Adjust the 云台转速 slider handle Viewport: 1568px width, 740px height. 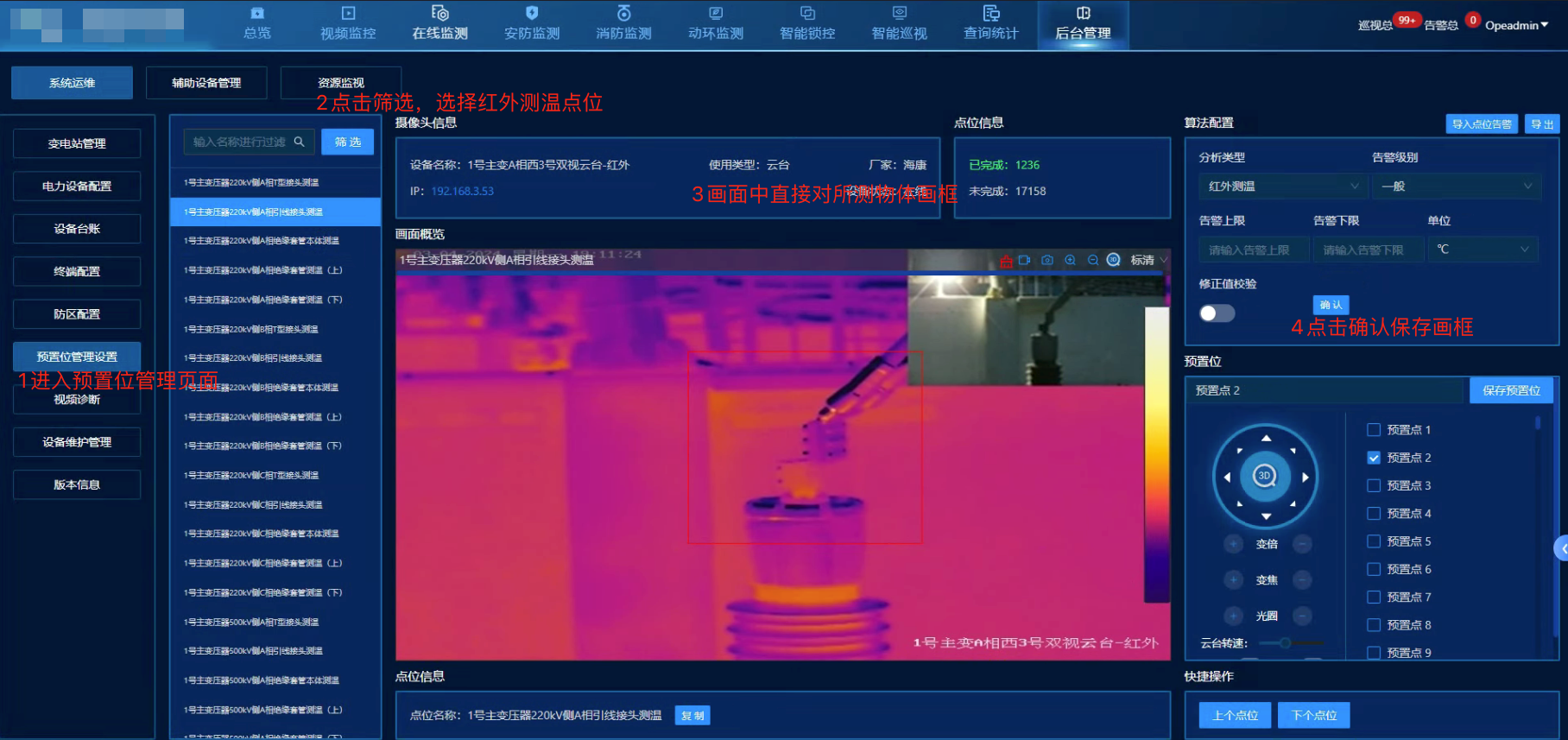pyautogui.click(x=1285, y=643)
